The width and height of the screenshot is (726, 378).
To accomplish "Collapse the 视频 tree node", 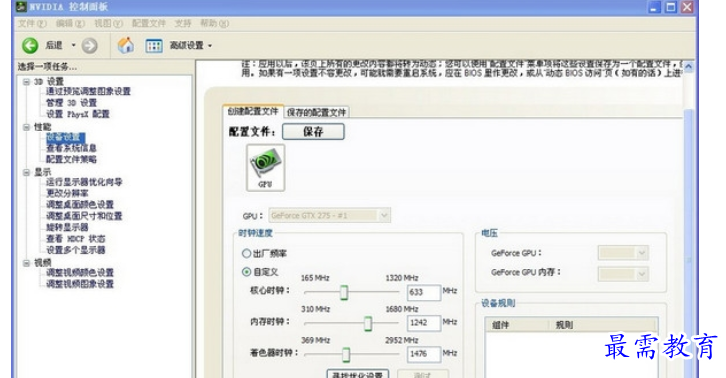I will point(26,263).
